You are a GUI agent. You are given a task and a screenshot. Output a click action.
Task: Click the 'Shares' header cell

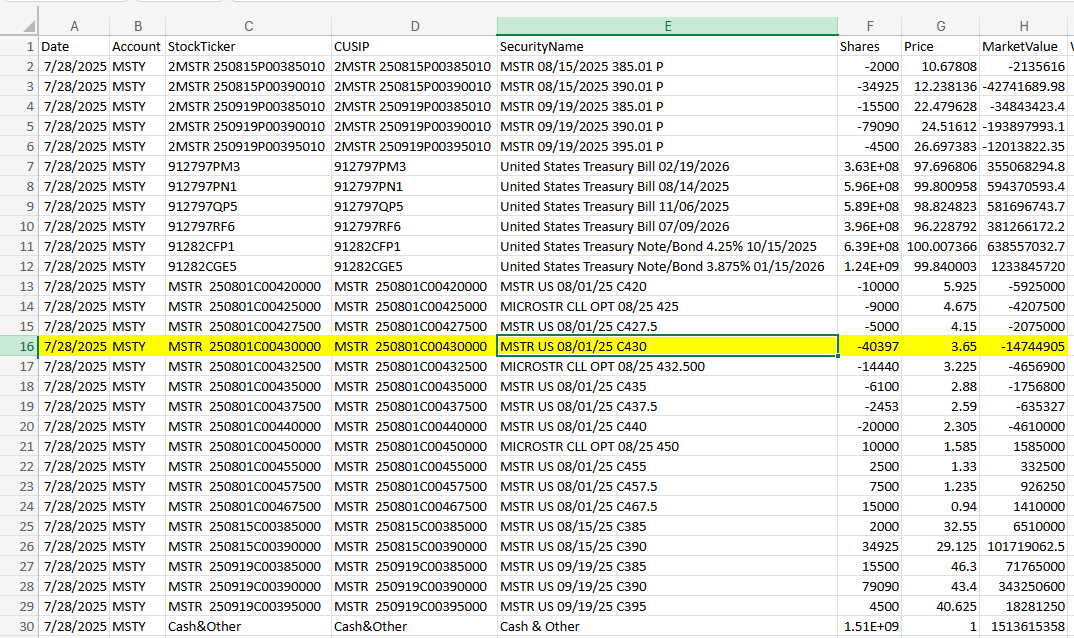click(x=869, y=46)
